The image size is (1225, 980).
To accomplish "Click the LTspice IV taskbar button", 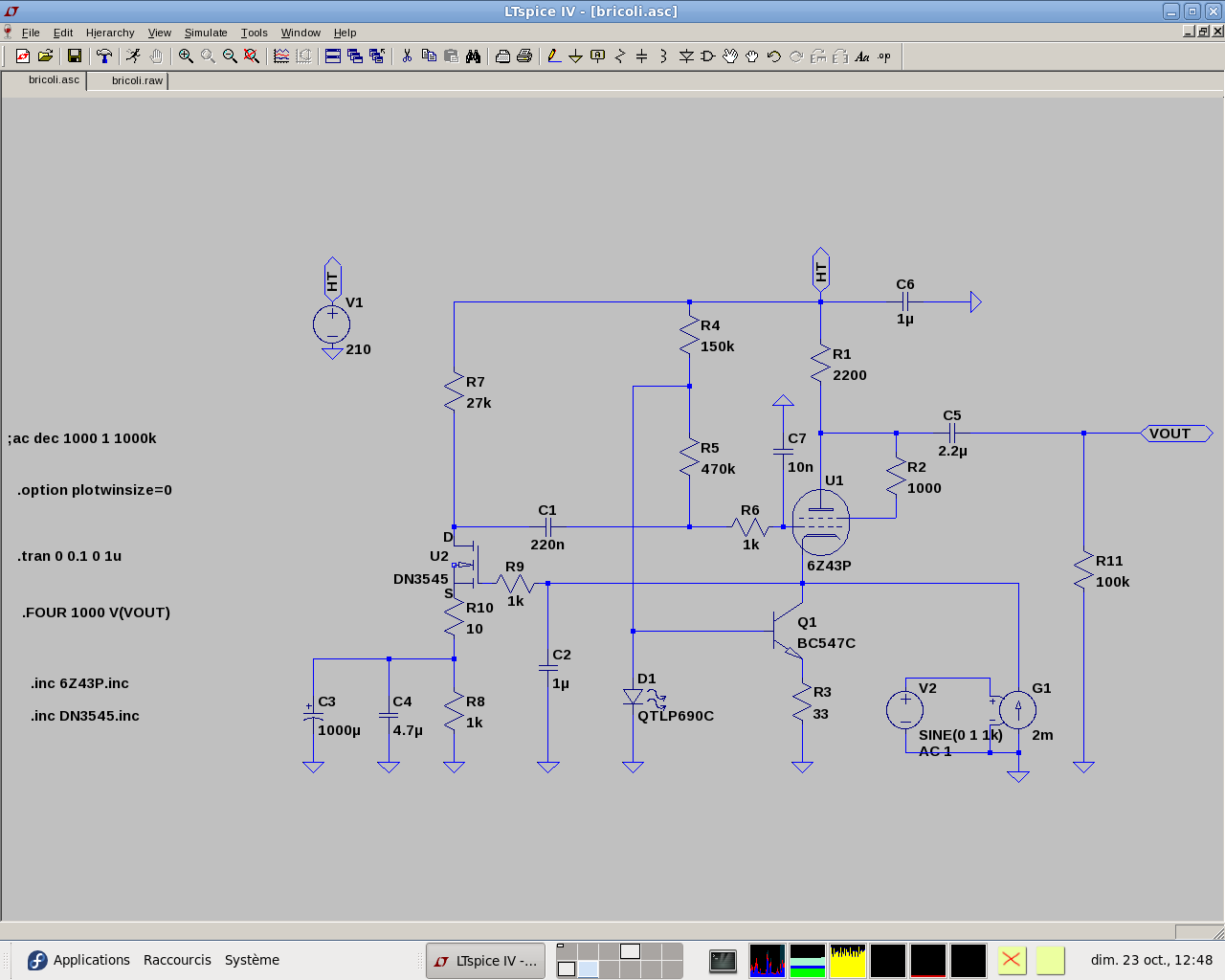I will point(486,961).
